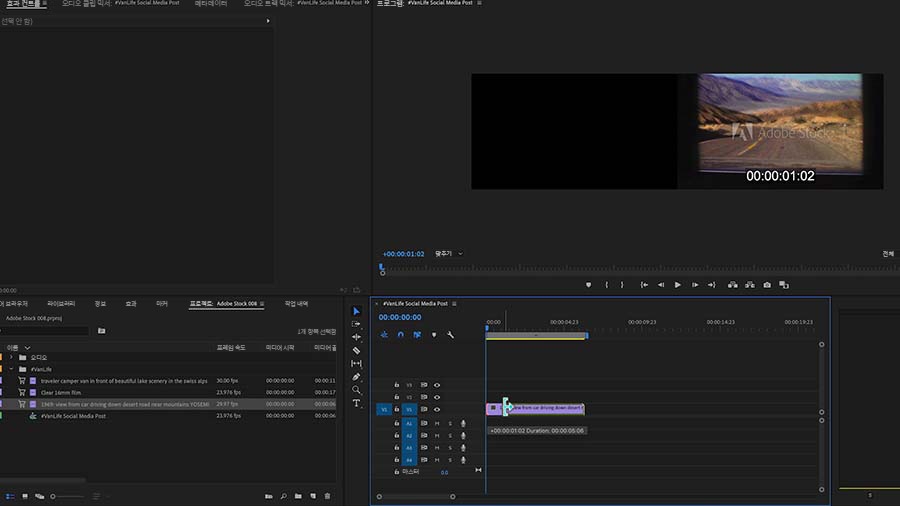Open Comparison View in Program monitor
900x506 pixels.
pyautogui.click(x=784, y=285)
